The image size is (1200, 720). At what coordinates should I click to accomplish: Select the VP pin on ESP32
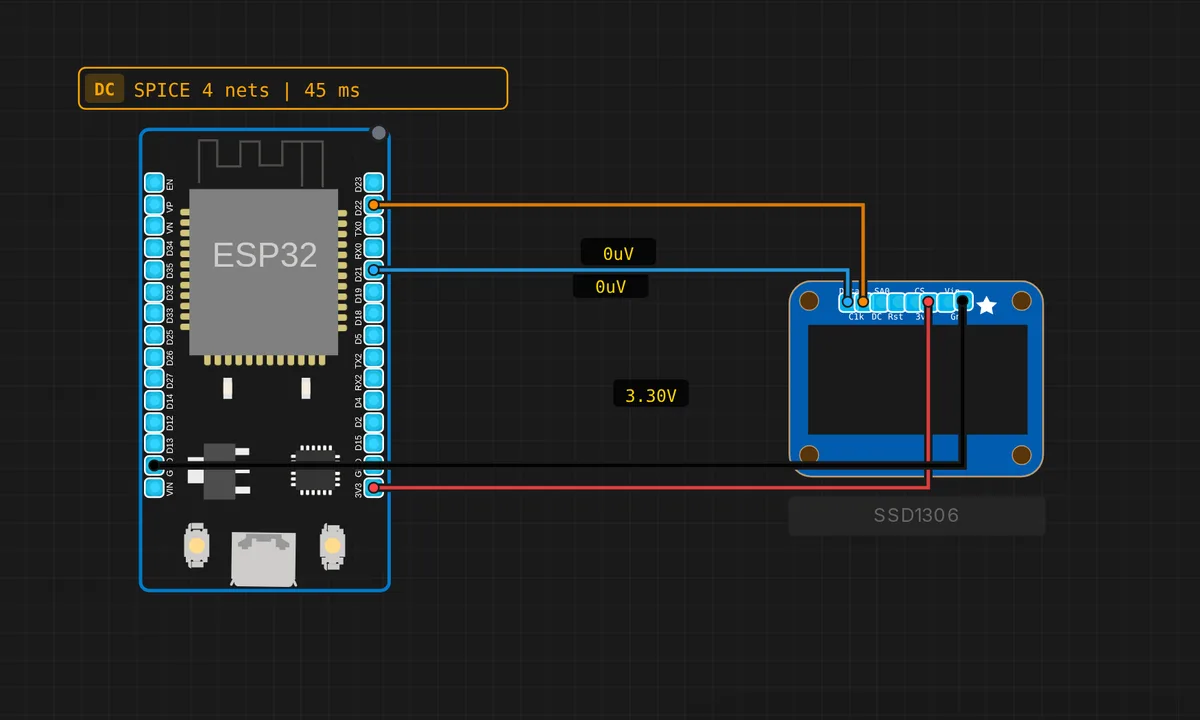click(x=154, y=205)
